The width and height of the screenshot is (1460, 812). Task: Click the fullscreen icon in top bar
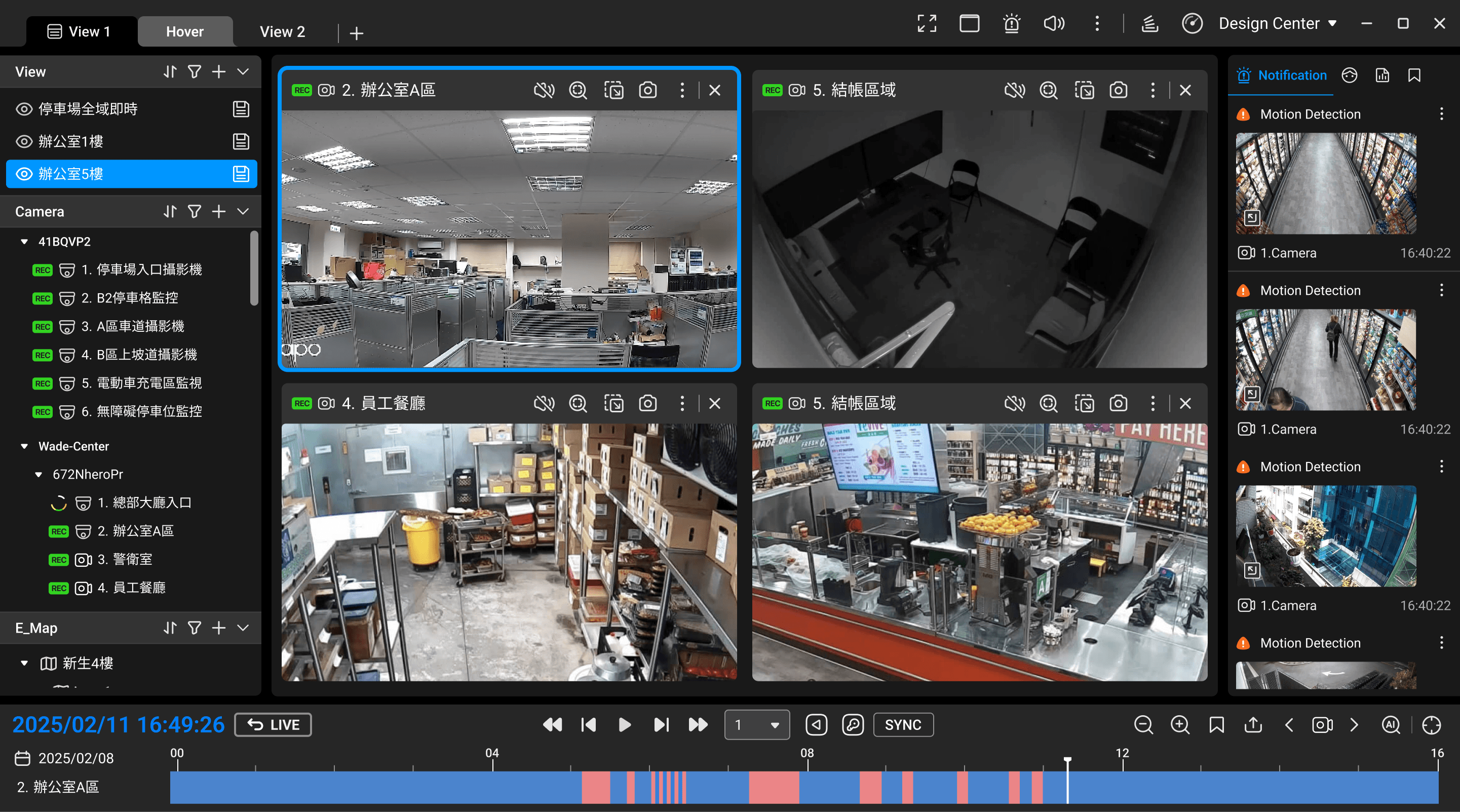(927, 23)
